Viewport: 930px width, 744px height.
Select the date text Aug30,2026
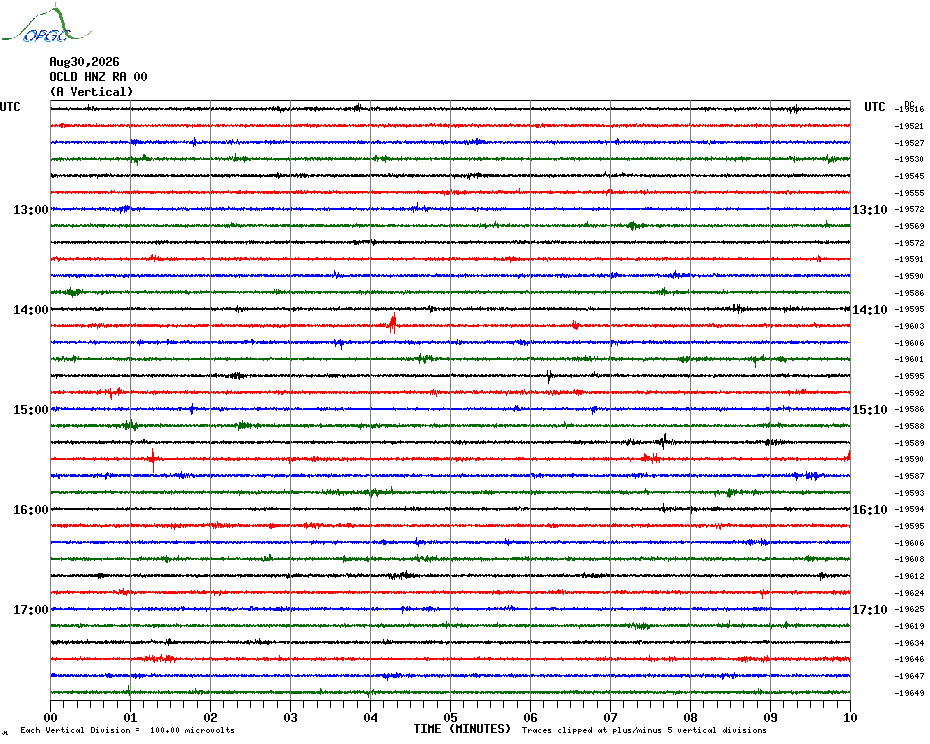pos(84,62)
